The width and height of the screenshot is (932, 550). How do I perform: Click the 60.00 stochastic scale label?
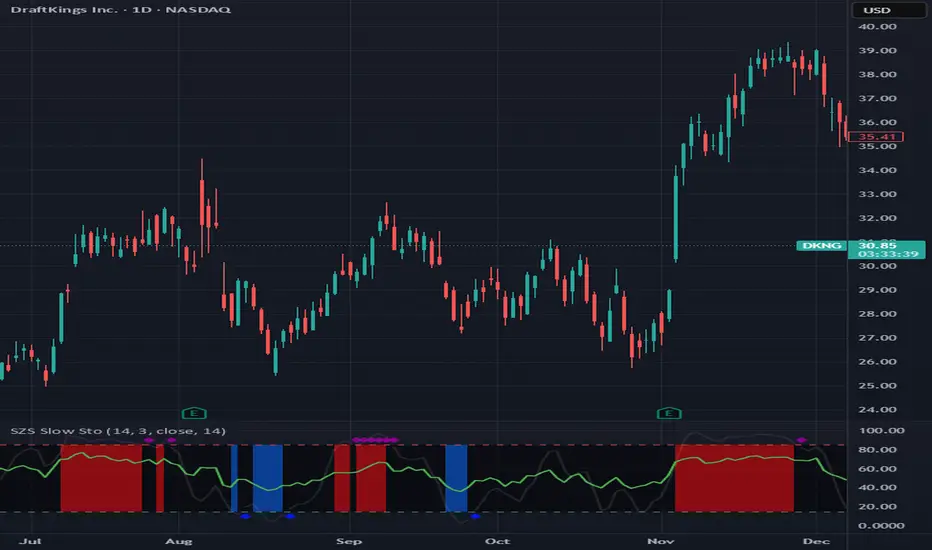click(877, 469)
